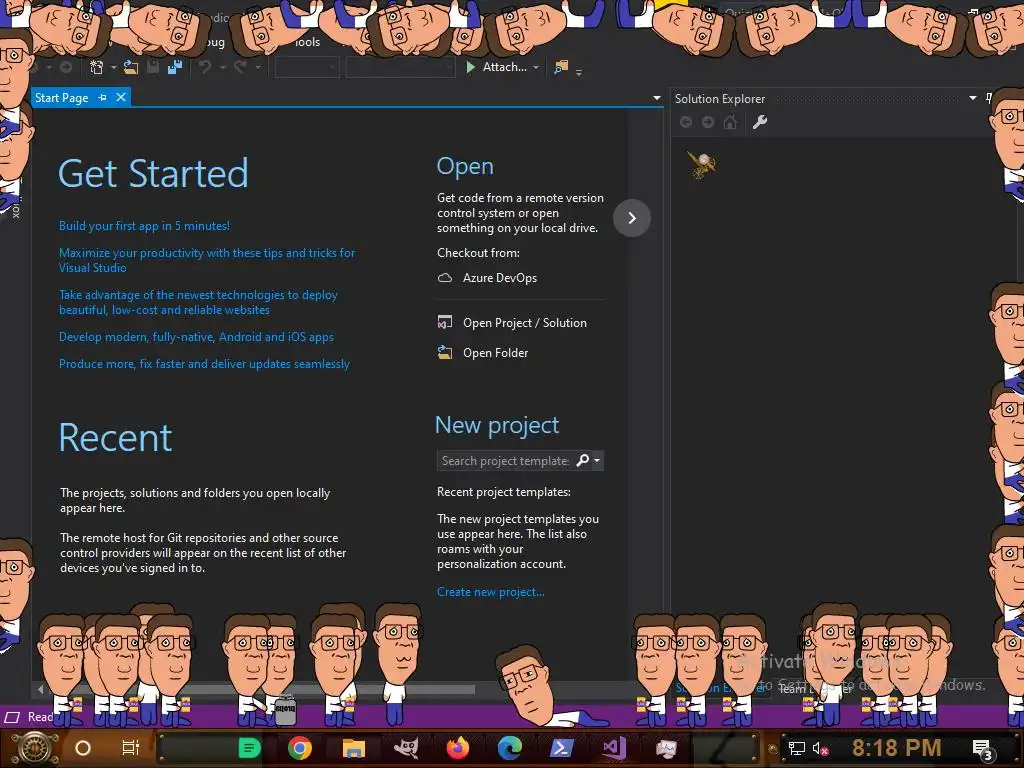The image size is (1024, 768).
Task: Open the Solution Platforms combo box
Action: 400,67
